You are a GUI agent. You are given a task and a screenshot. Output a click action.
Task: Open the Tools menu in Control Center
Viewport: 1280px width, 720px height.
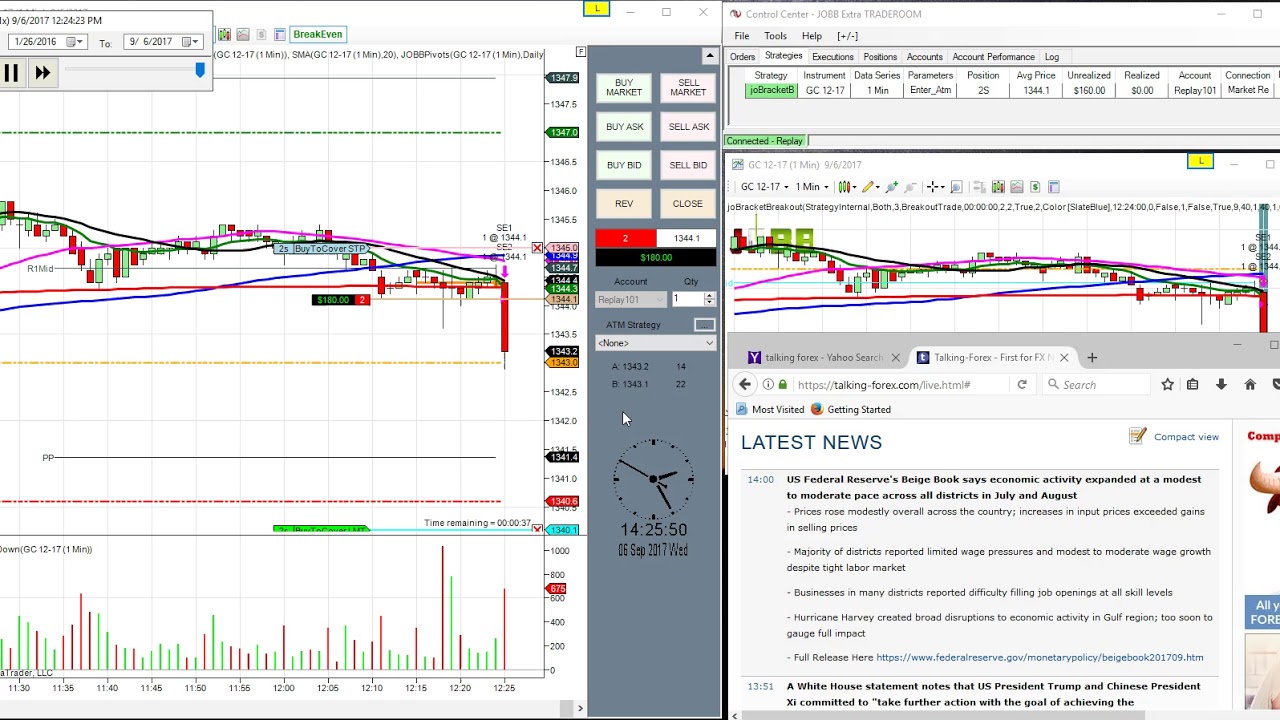(775, 36)
